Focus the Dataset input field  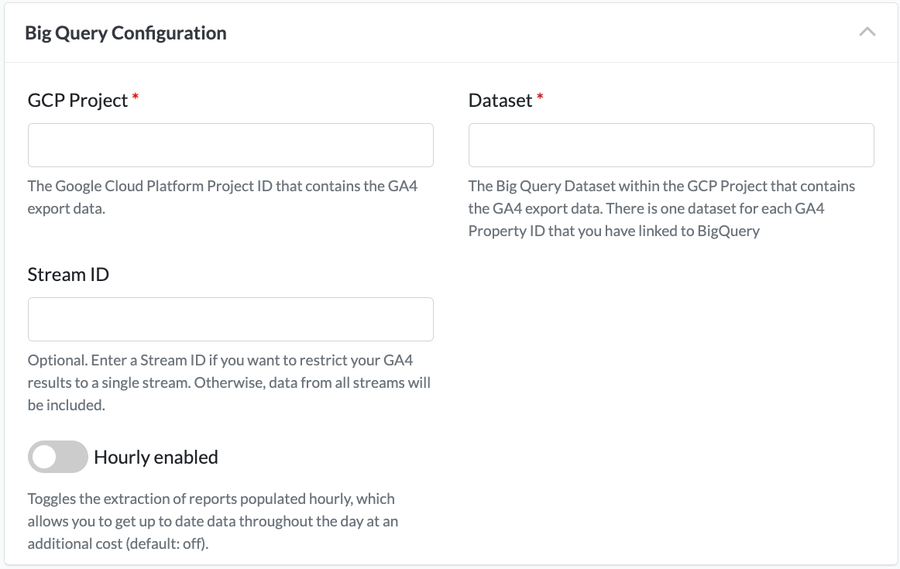[671, 145]
